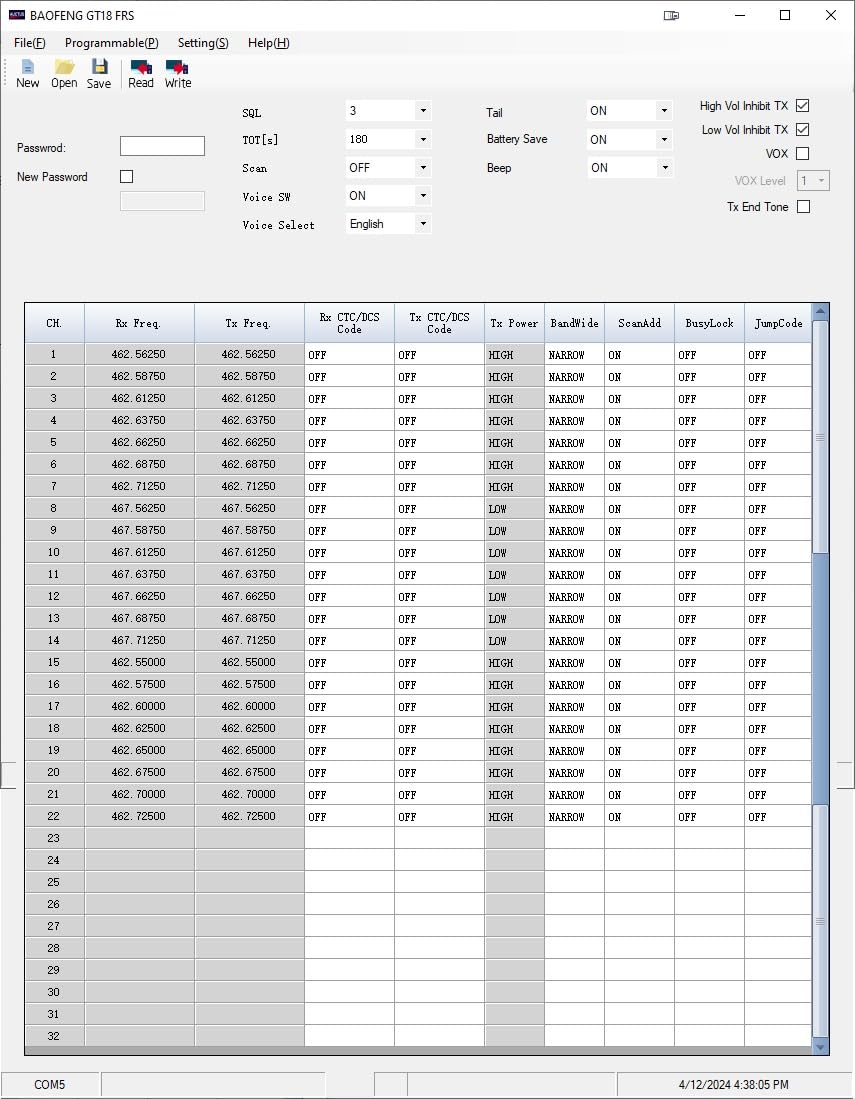Open the Help menu
Image resolution: width=855 pixels, height=1099 pixels.
point(268,43)
